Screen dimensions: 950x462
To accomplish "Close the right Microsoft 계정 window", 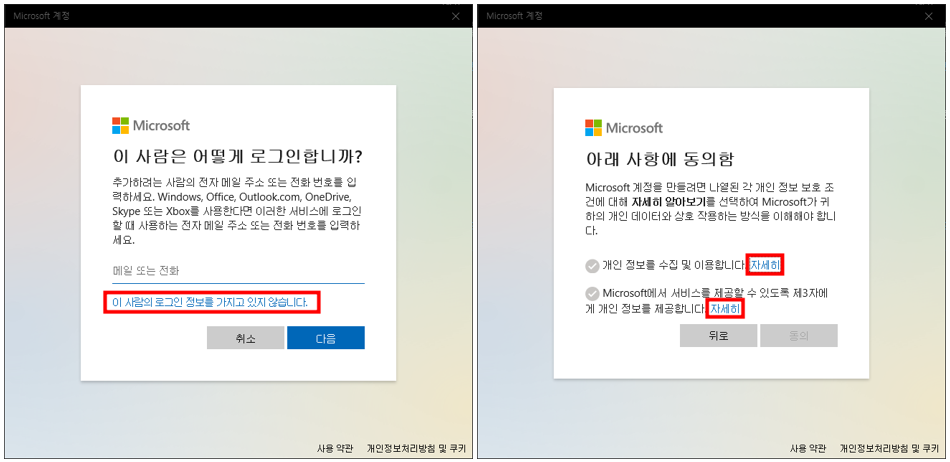I will pyautogui.click(x=929, y=16).
